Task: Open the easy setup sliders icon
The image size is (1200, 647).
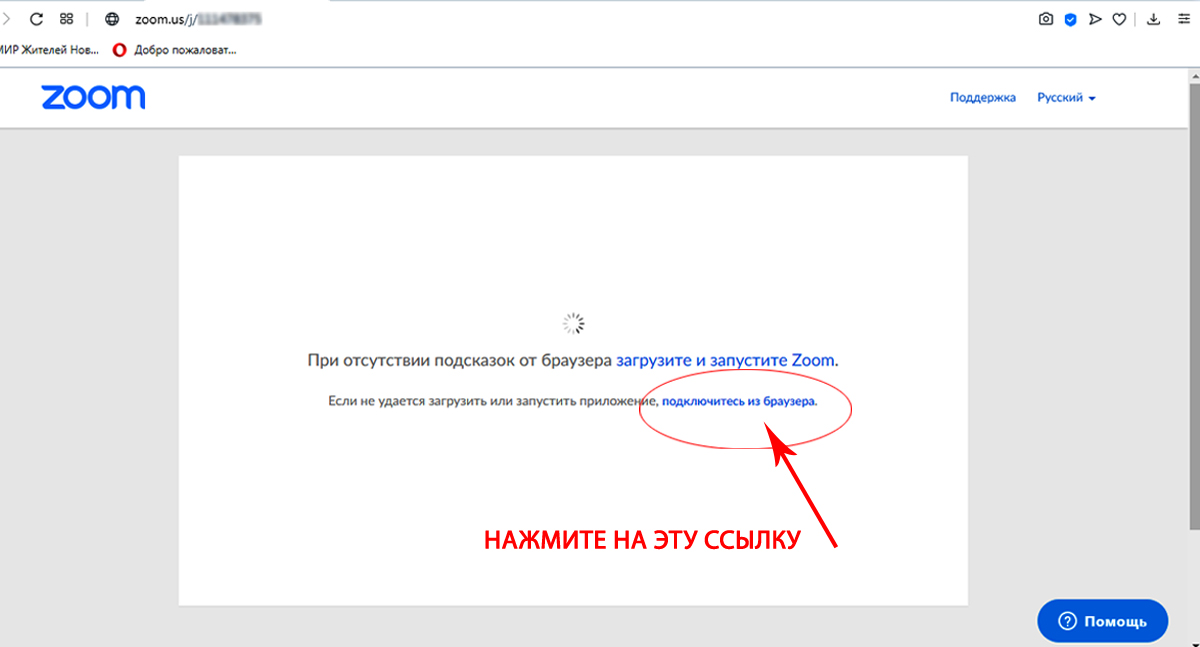Action: click(1184, 19)
